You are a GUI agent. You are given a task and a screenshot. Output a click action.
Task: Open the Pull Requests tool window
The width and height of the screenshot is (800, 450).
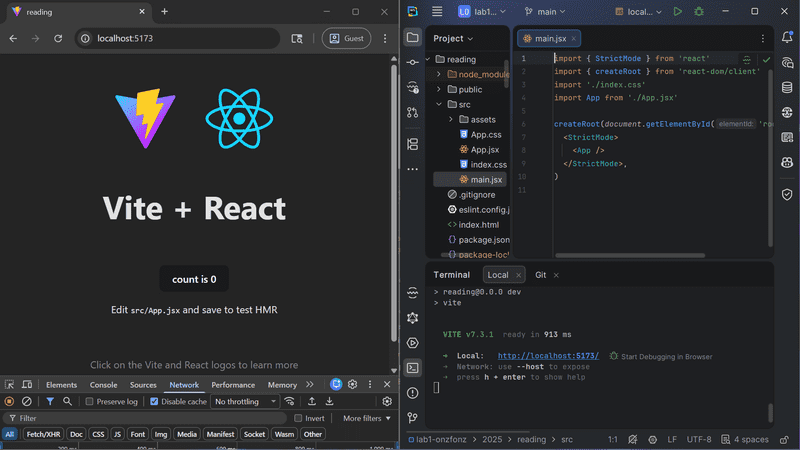point(413,112)
